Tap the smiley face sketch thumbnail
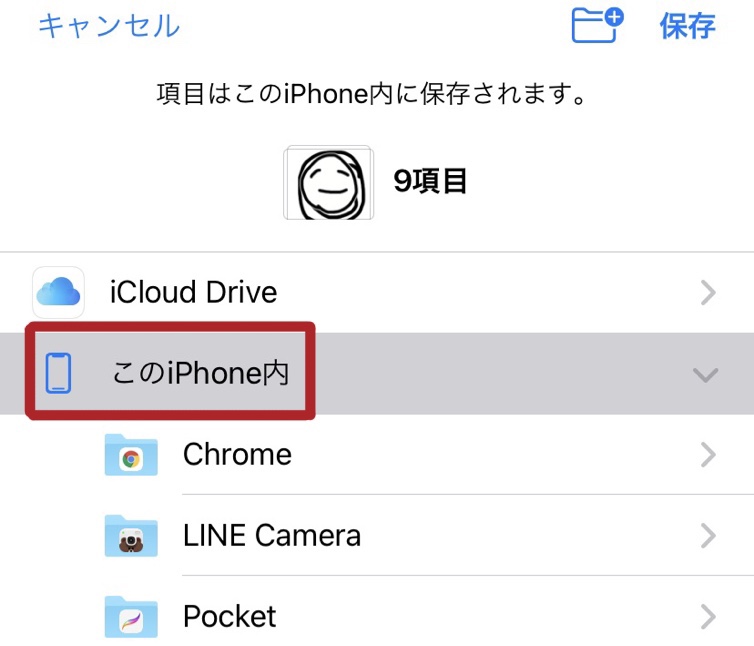 [x=329, y=183]
